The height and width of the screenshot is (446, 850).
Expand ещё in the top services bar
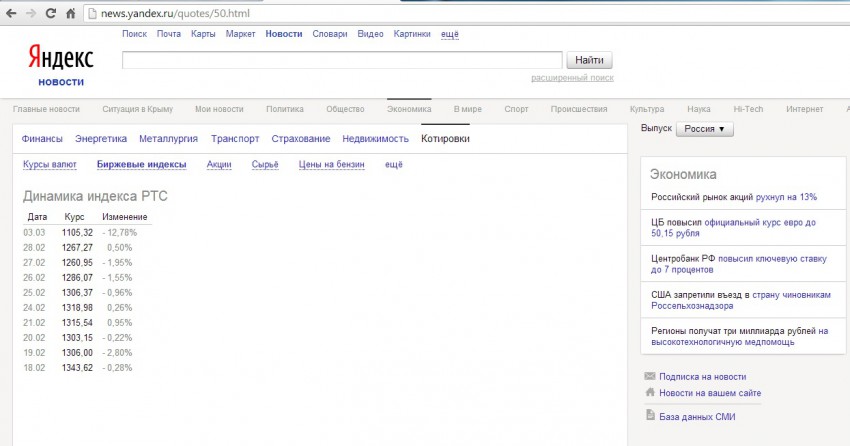click(449, 34)
